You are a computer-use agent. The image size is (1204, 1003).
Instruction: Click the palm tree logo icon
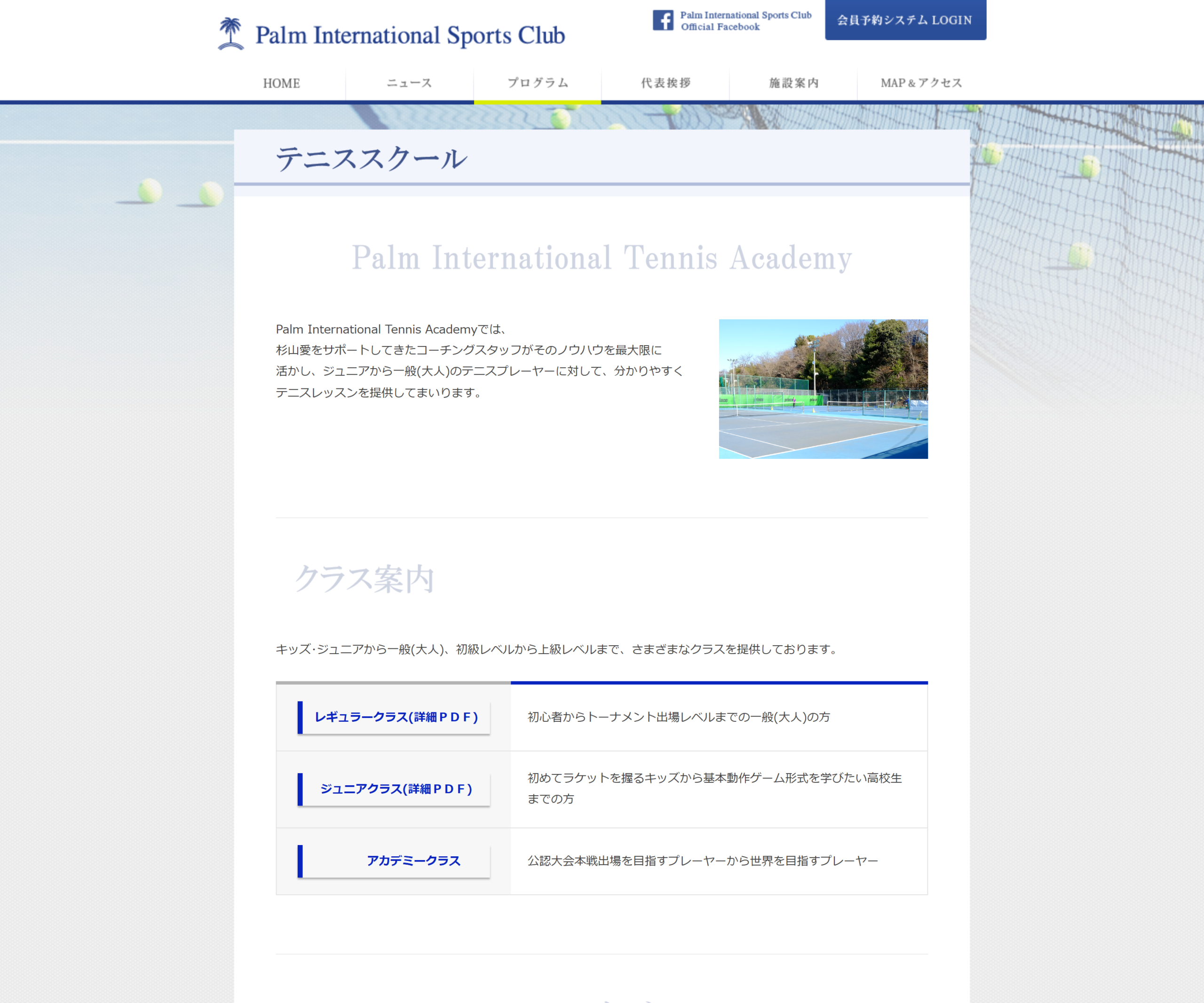[230, 34]
